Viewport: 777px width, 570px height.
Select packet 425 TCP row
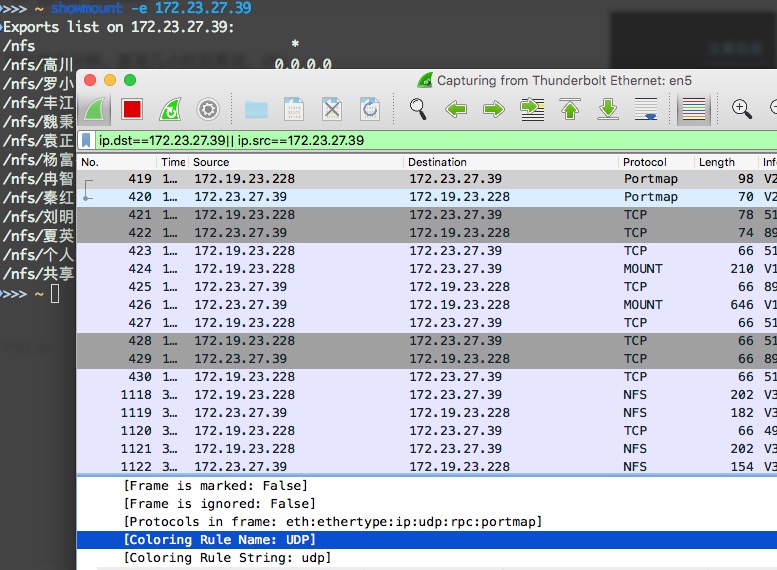click(x=427, y=286)
